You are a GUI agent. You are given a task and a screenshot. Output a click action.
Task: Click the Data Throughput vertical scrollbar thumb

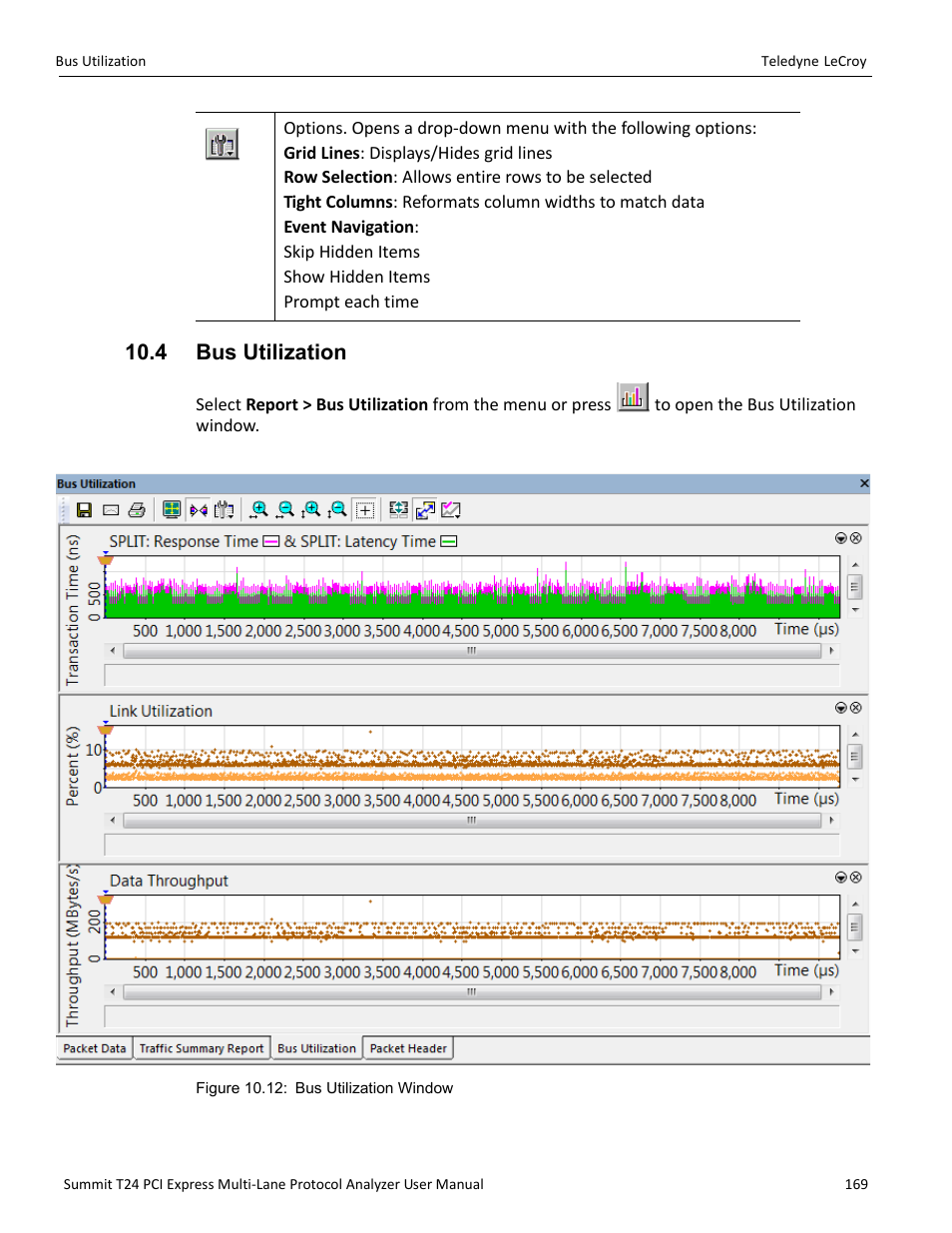click(855, 927)
